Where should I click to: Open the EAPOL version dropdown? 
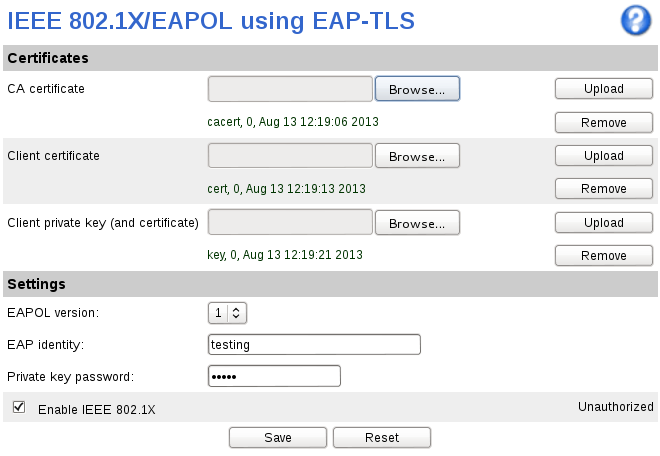[x=227, y=313]
